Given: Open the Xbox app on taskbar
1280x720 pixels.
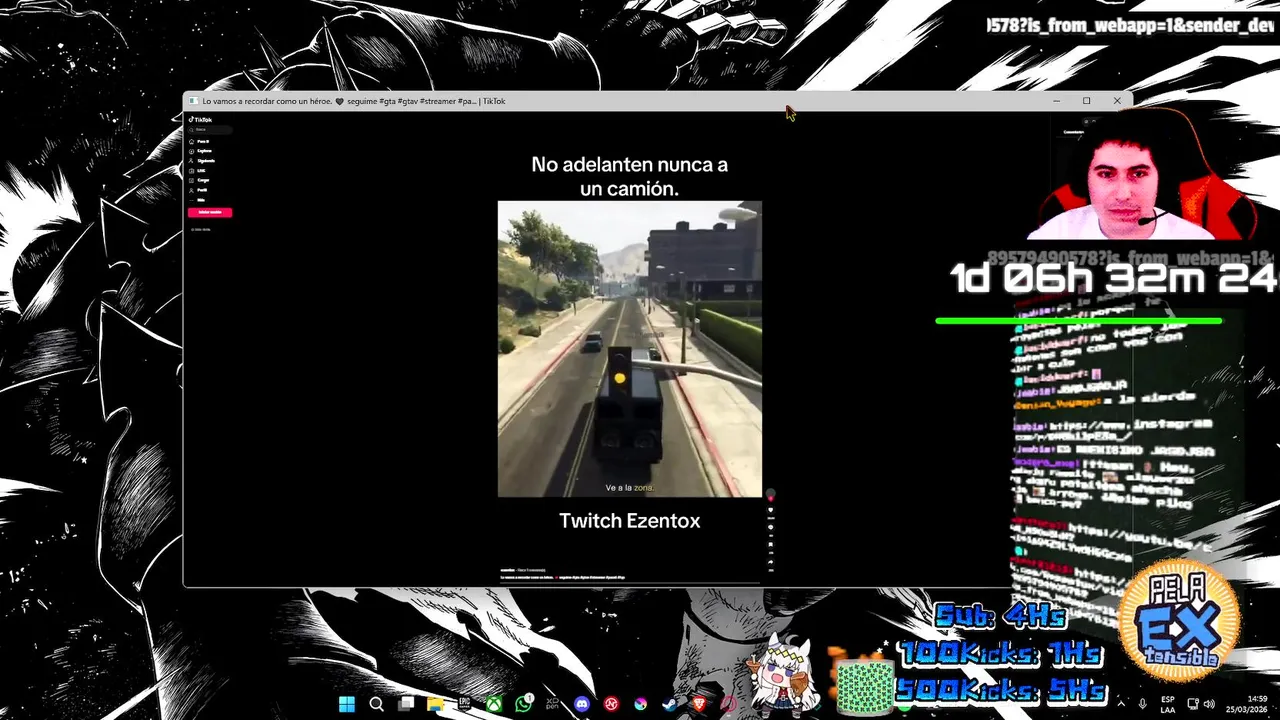Looking at the screenshot, I should [x=494, y=705].
